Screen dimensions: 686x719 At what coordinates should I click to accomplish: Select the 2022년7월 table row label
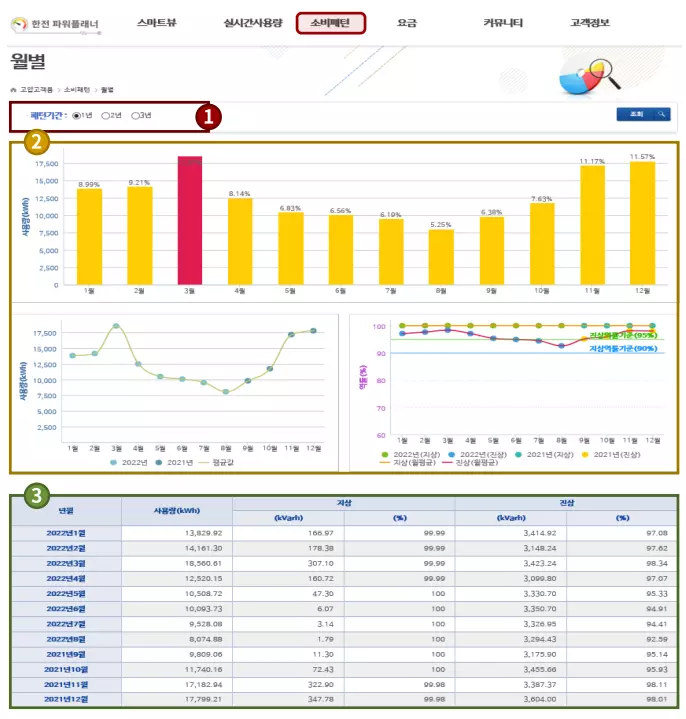66,624
